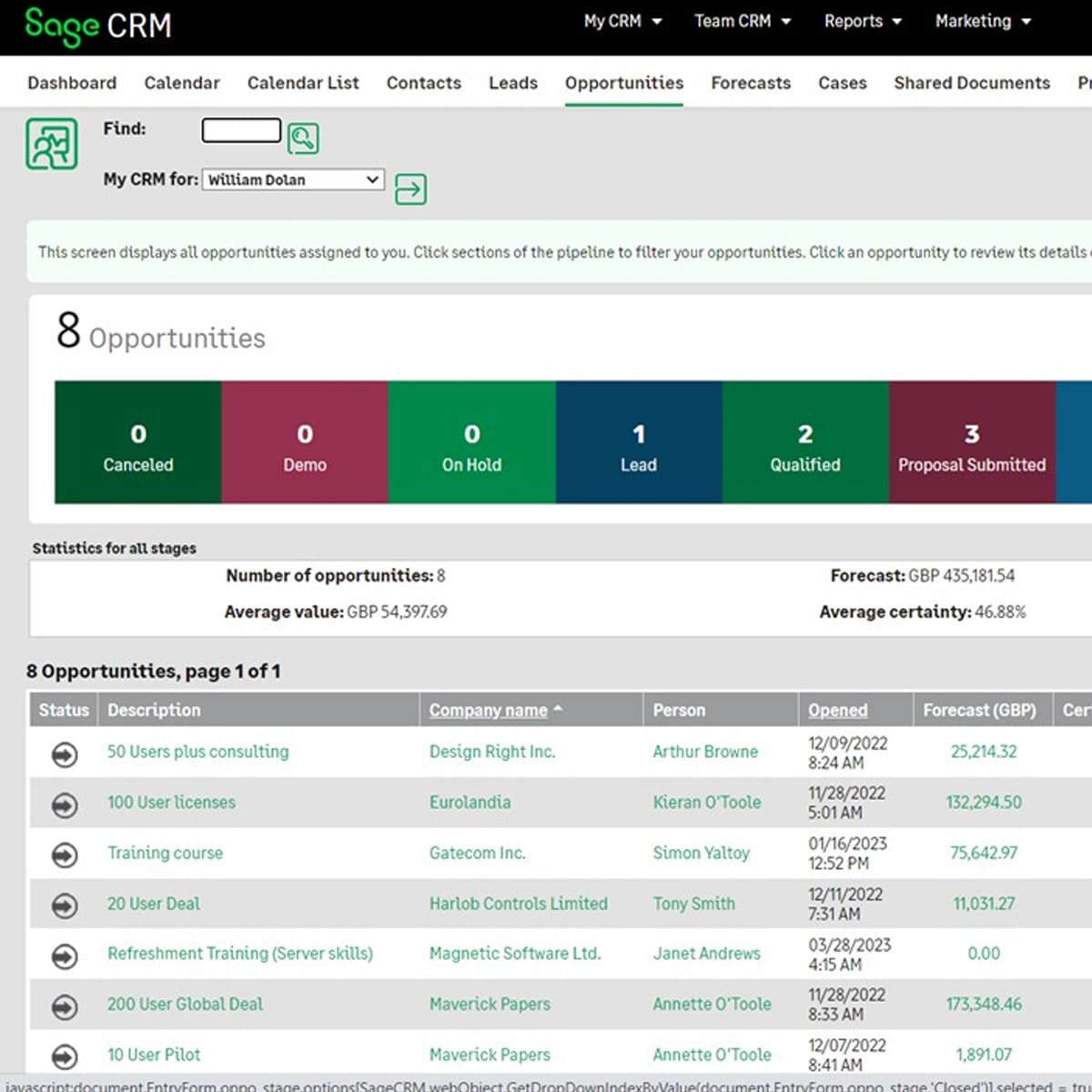The width and height of the screenshot is (1092, 1092).
Task: Filter pipeline by Canceled stage tile
Action: point(138,442)
